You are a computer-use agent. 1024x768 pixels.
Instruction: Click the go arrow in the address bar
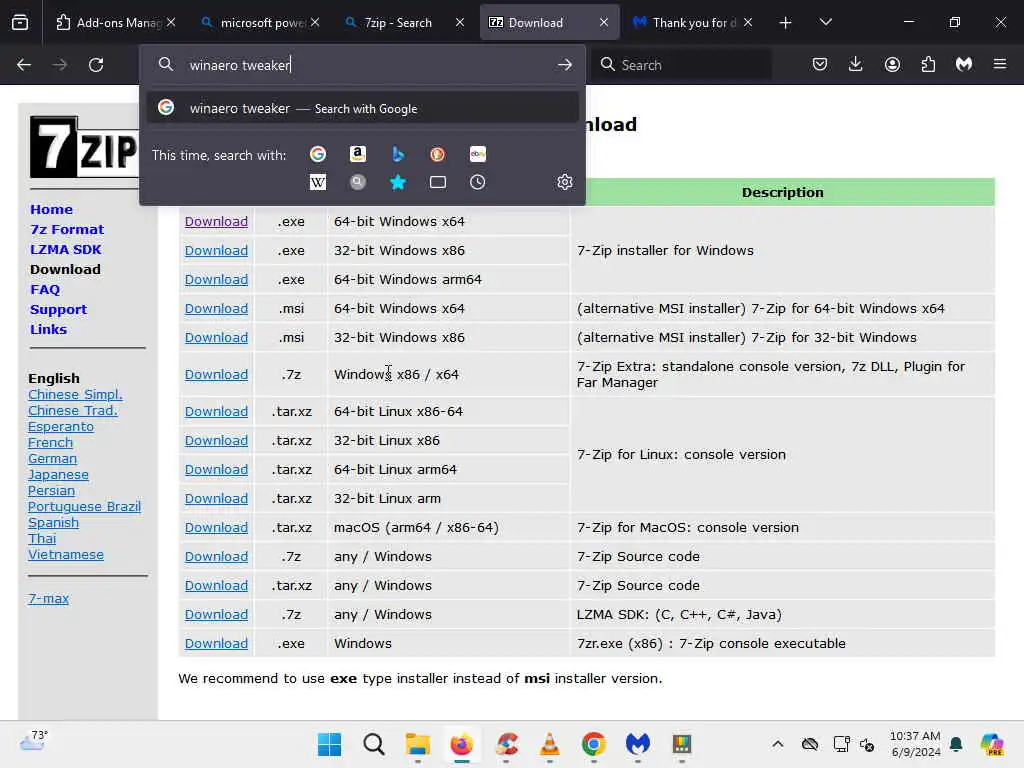565,65
